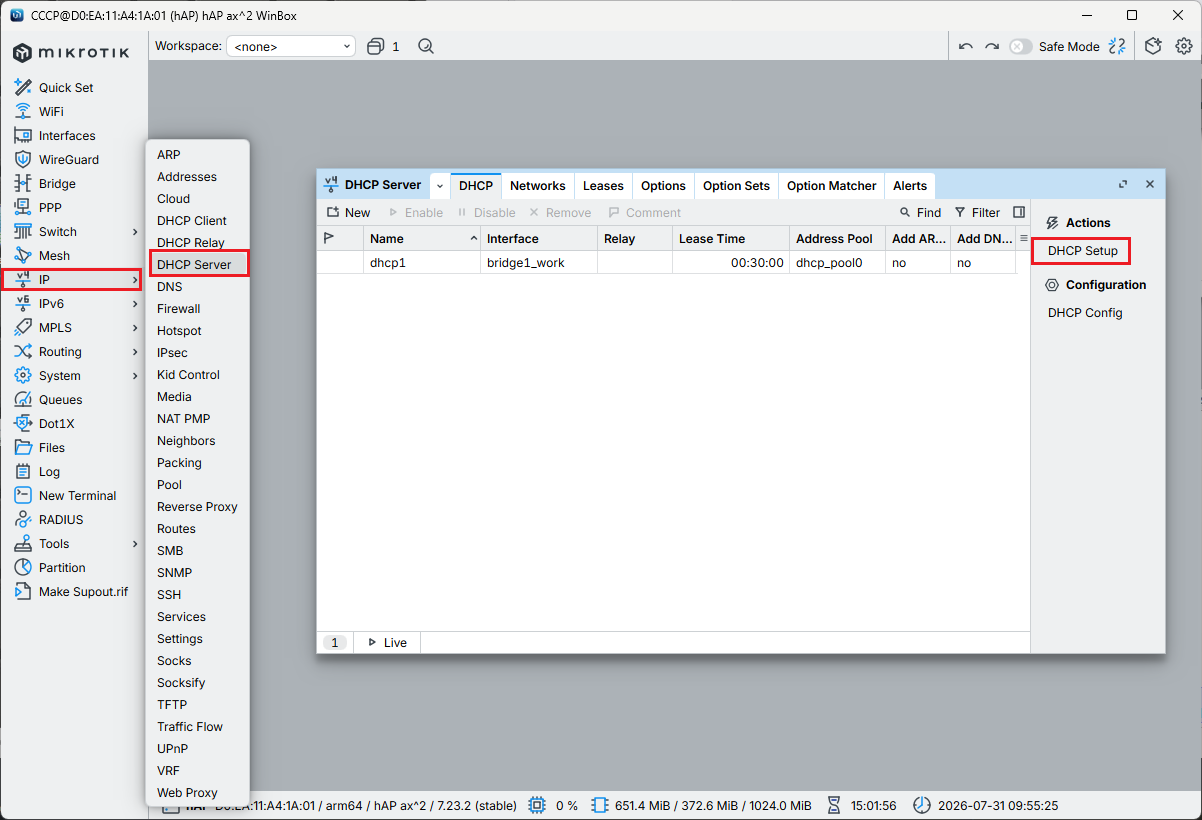Click the New button

(348, 212)
